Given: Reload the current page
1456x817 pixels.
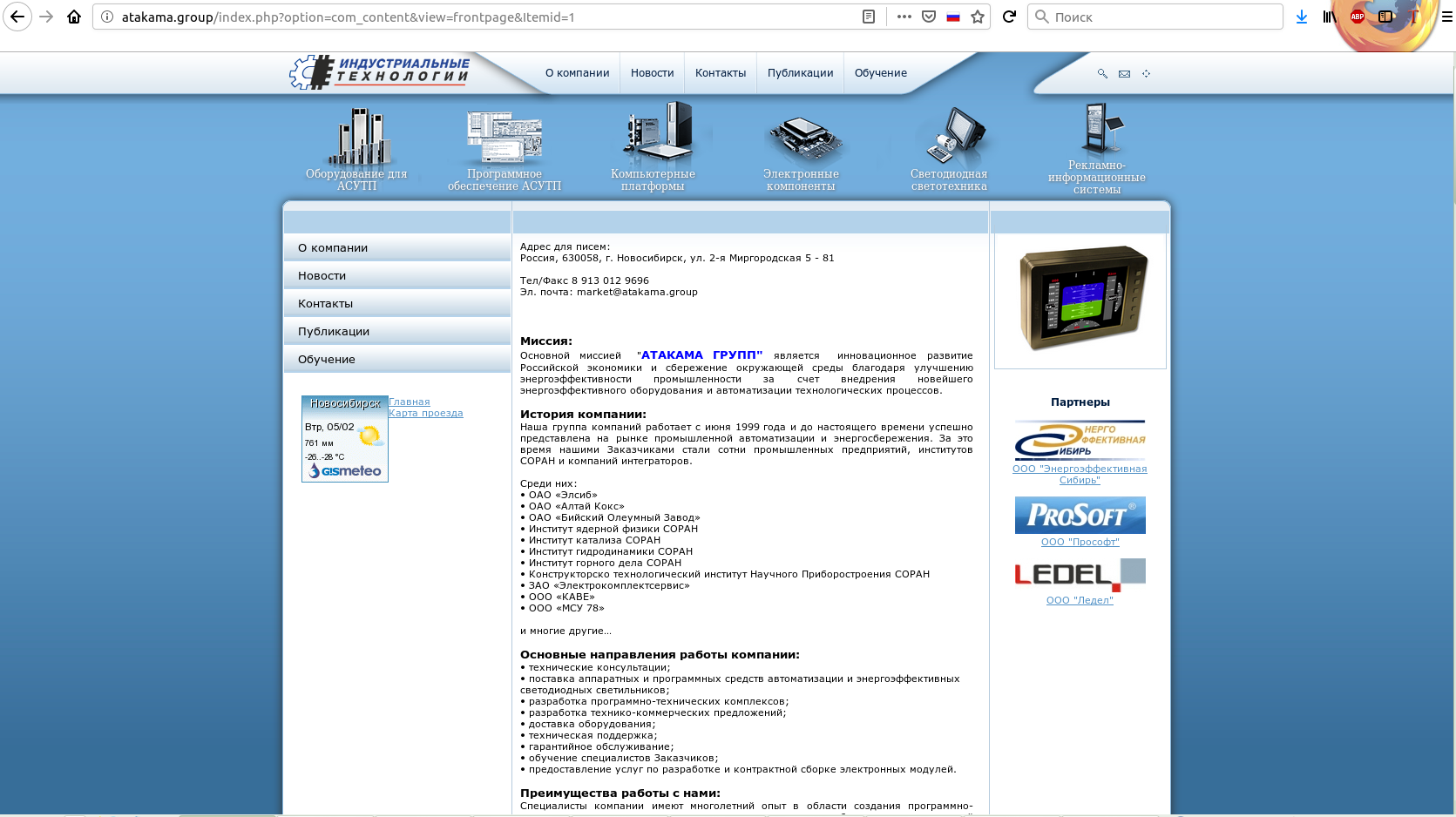Looking at the screenshot, I should (1009, 17).
